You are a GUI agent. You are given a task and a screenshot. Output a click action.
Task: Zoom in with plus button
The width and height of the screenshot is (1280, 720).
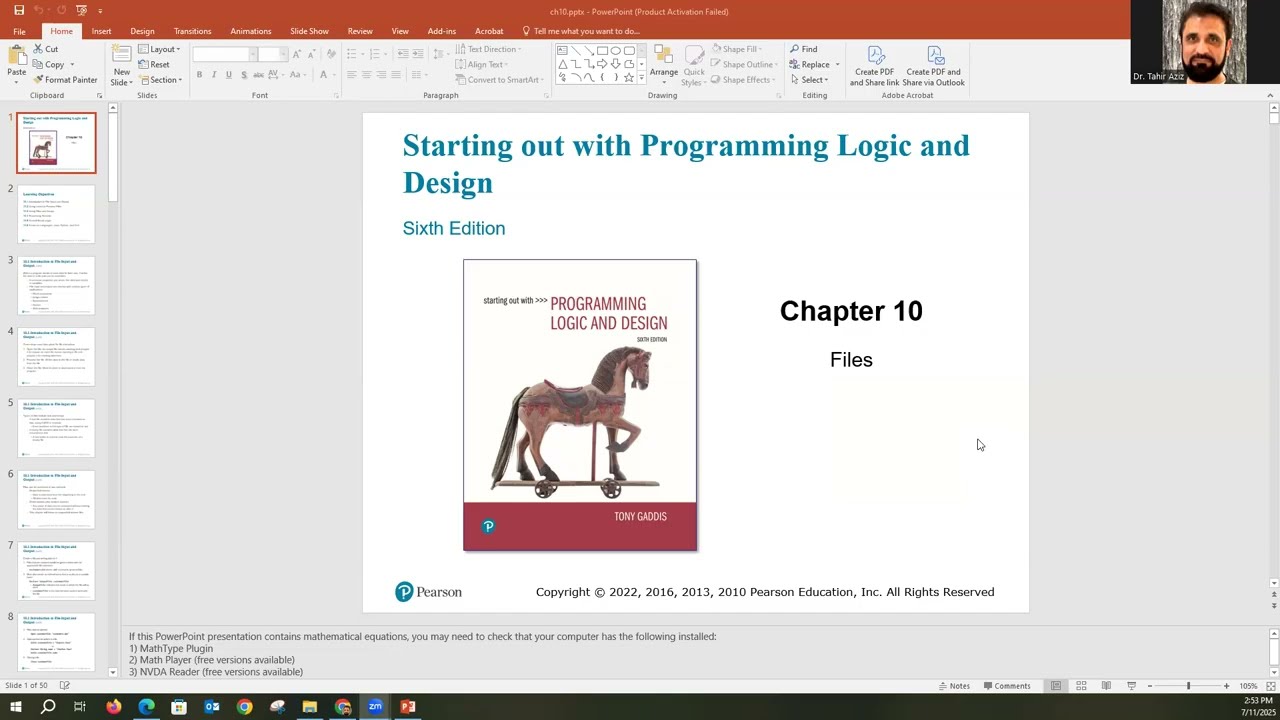[x=1226, y=686]
